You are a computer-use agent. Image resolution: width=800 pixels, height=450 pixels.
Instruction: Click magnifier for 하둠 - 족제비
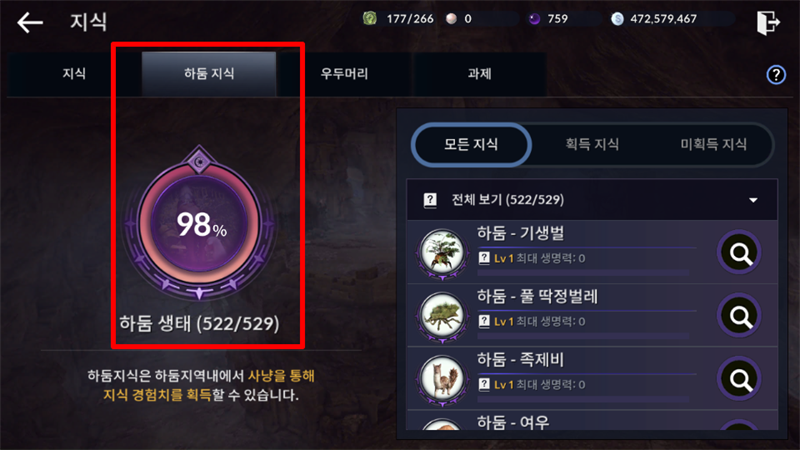(x=740, y=379)
